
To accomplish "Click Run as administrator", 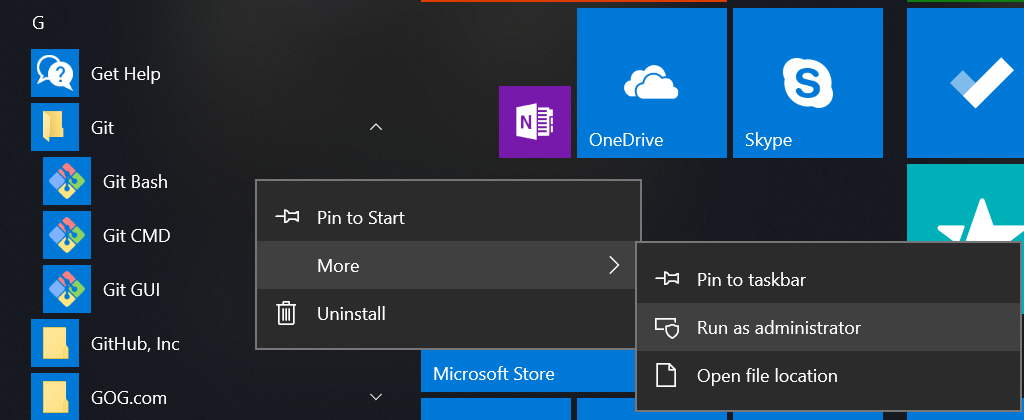I will 778,327.
